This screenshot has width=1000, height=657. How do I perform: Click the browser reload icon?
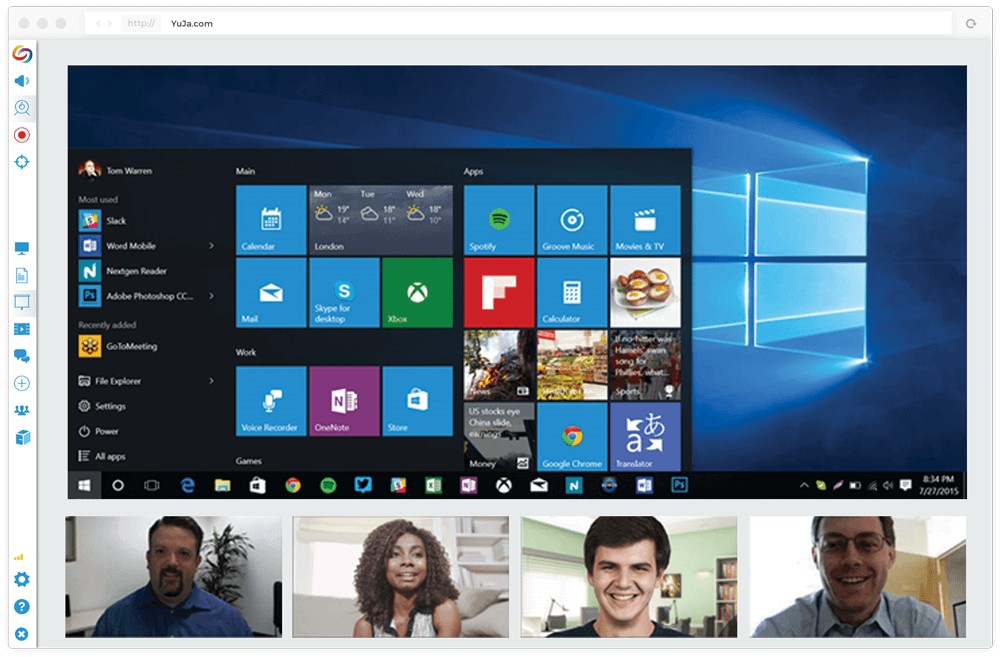tap(971, 24)
